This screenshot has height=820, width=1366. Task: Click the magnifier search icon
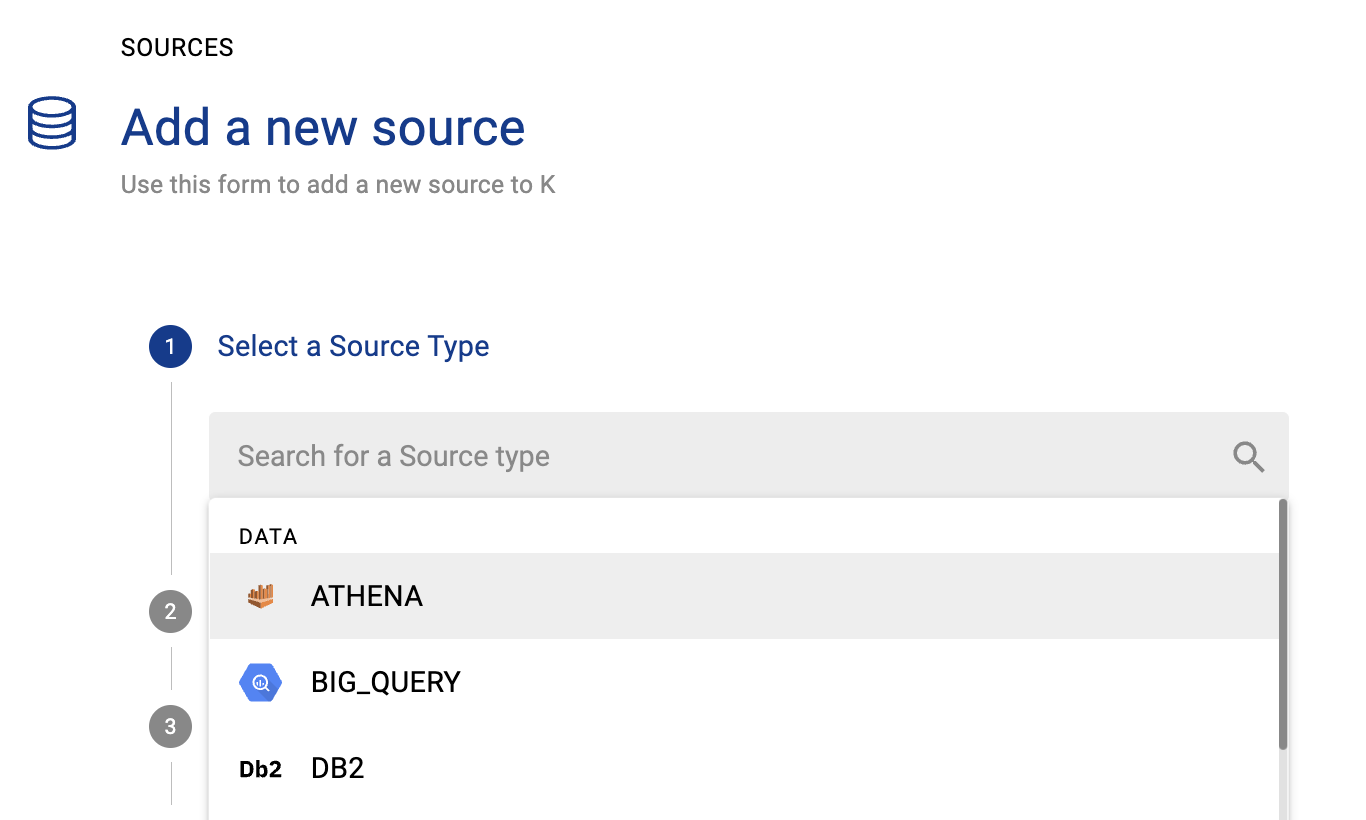[x=1248, y=457]
